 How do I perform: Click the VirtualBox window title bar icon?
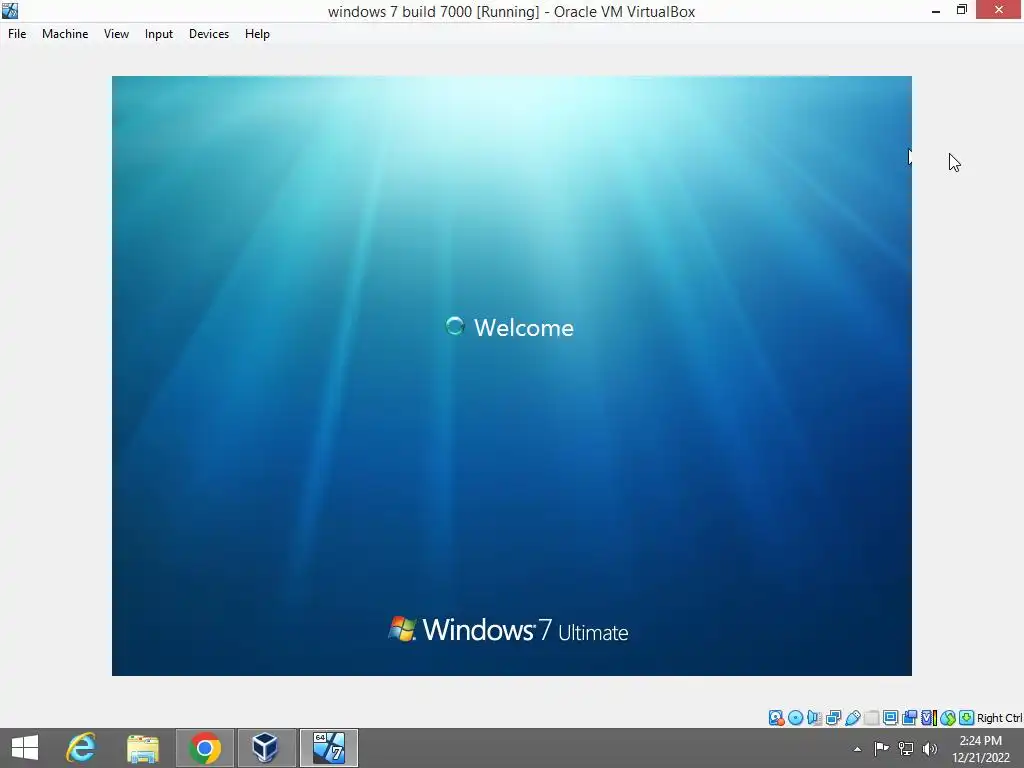[x=10, y=10]
